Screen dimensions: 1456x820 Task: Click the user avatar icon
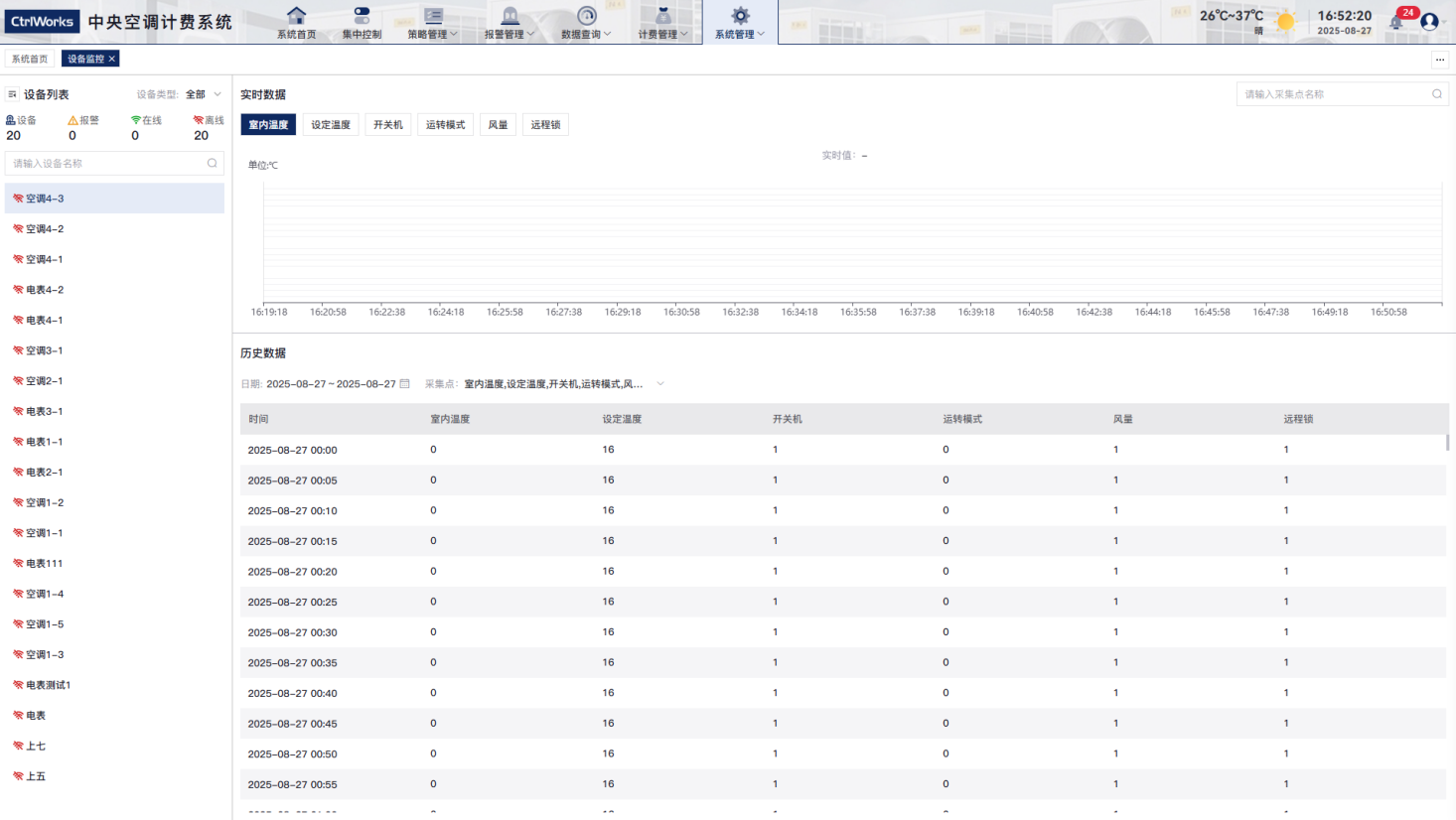pos(1429,22)
